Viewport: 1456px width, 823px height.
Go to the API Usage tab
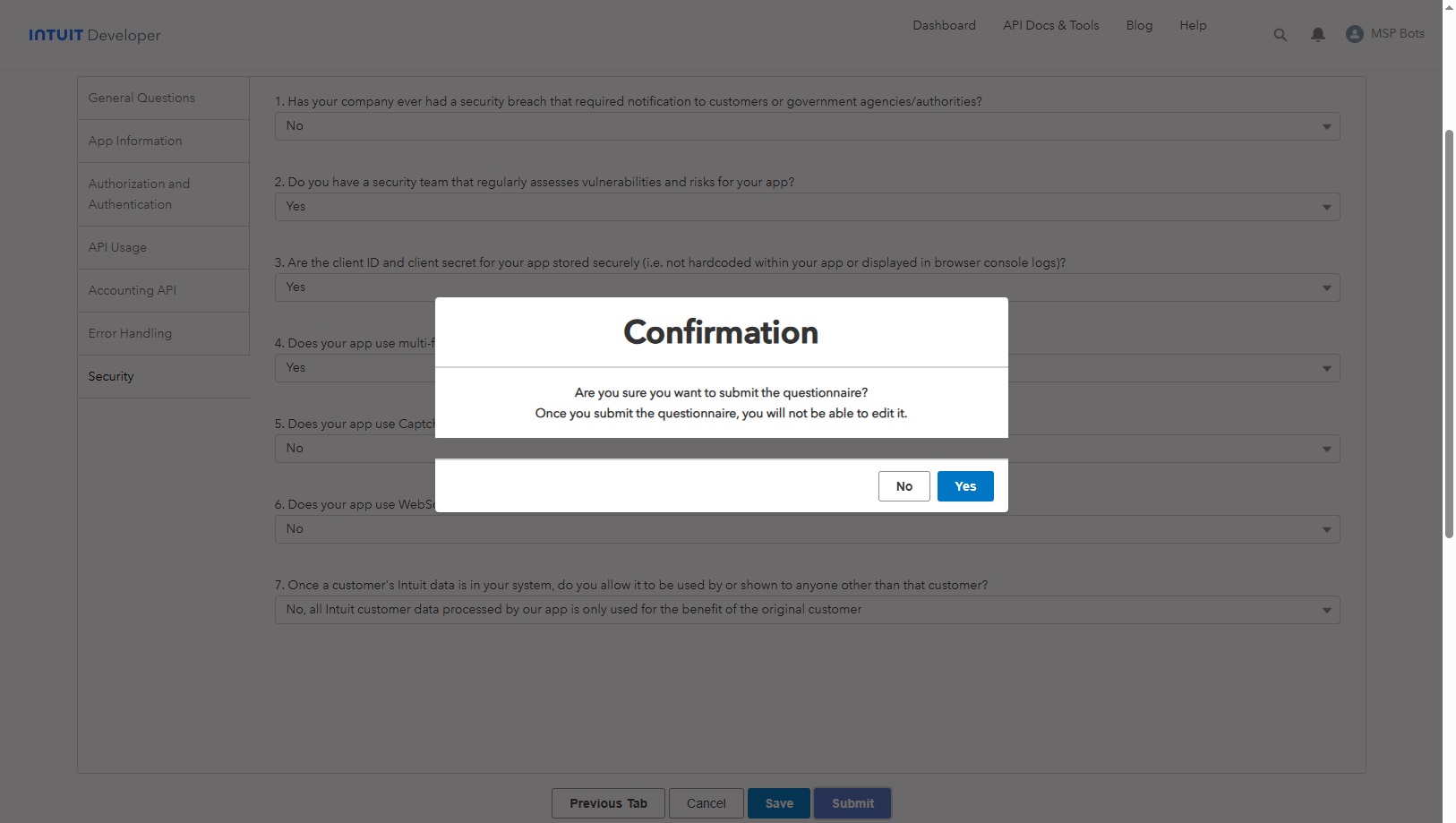pos(117,247)
